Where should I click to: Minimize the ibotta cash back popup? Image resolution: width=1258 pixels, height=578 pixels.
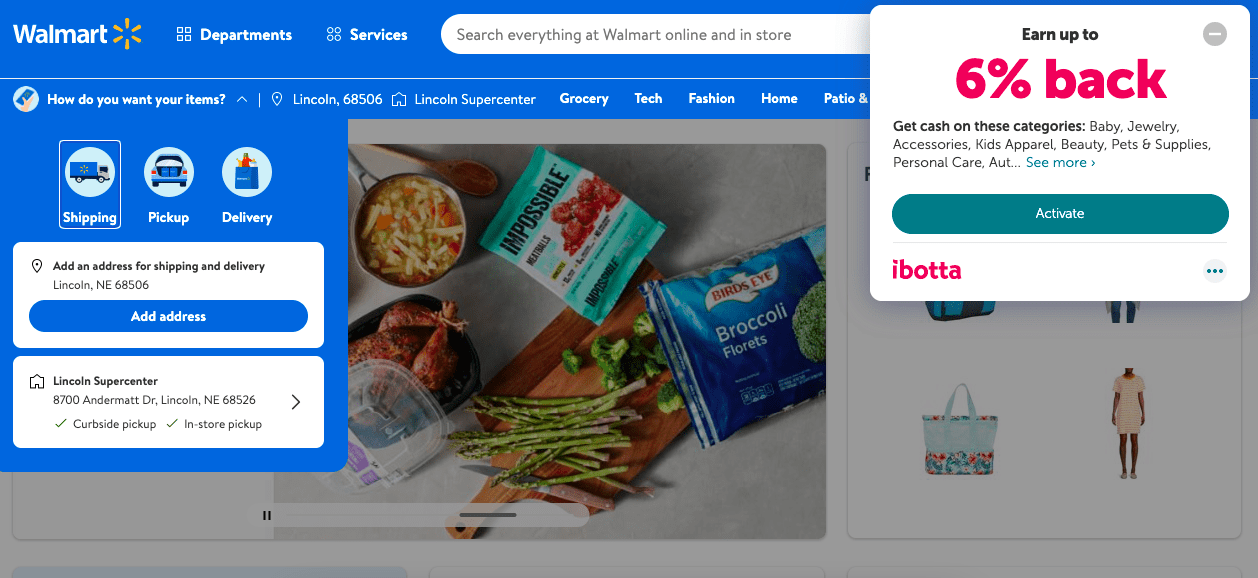coord(1214,35)
